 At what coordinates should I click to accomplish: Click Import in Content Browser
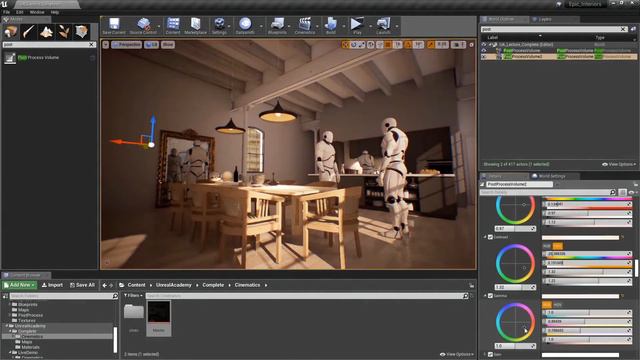[x=52, y=285]
